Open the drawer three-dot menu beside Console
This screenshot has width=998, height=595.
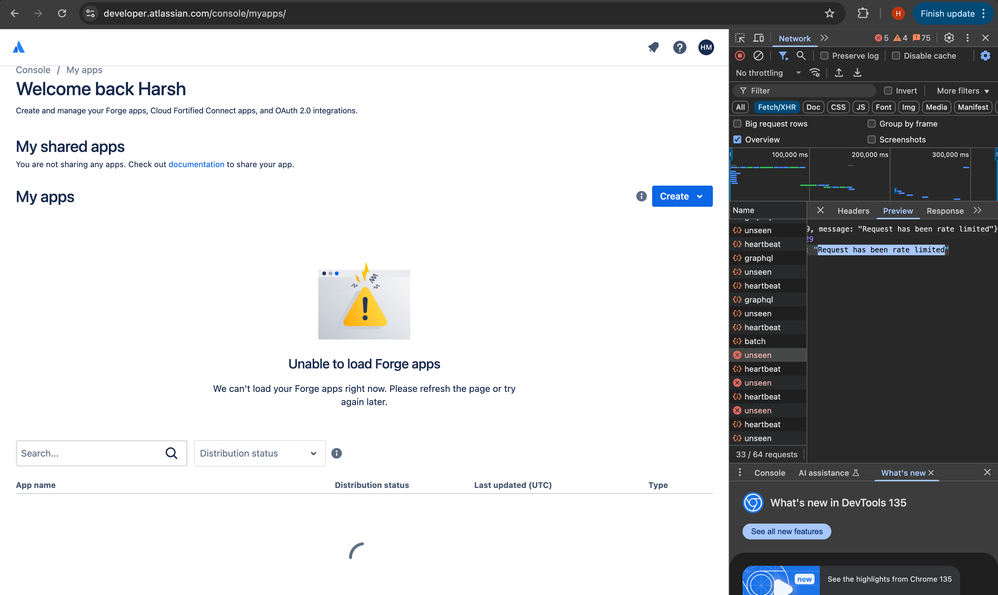740,472
